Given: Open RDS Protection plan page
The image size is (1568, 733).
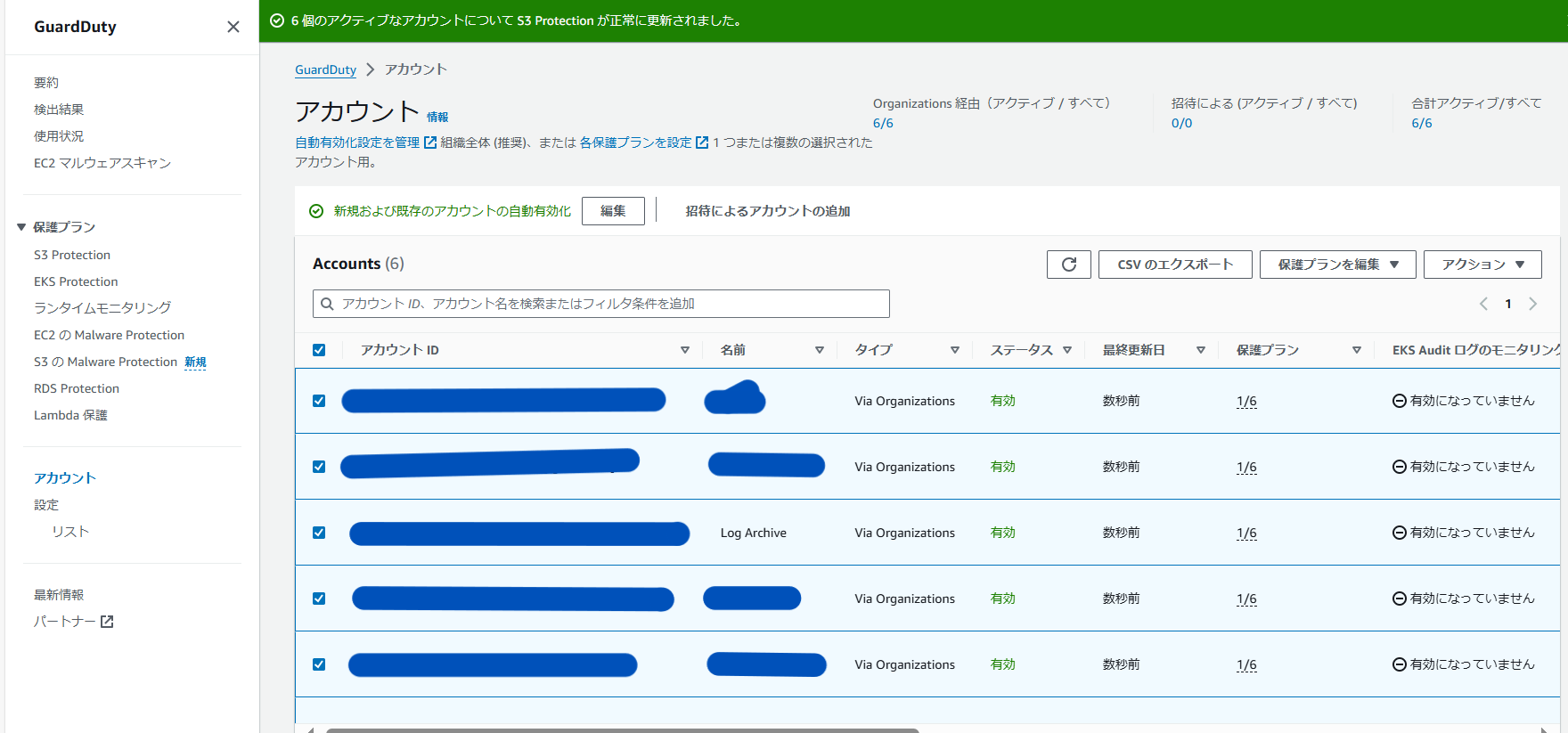Looking at the screenshot, I should [x=77, y=388].
